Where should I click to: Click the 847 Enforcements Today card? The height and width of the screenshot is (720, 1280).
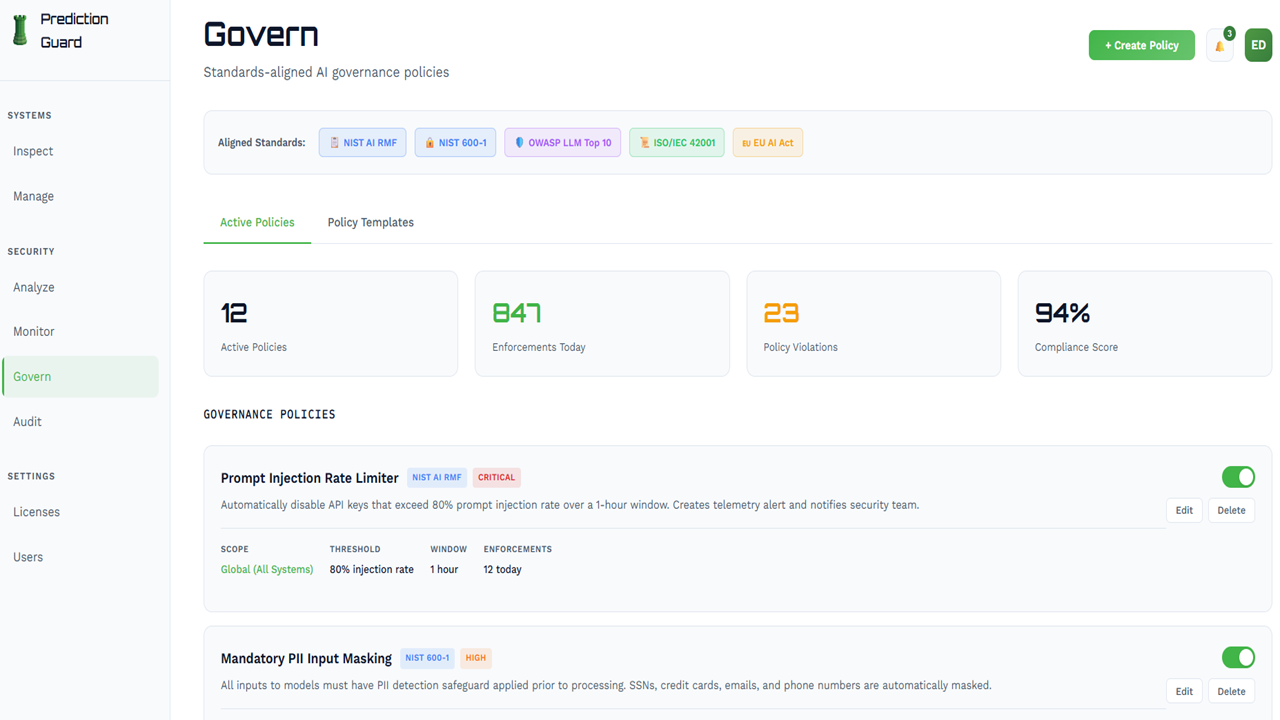click(602, 324)
